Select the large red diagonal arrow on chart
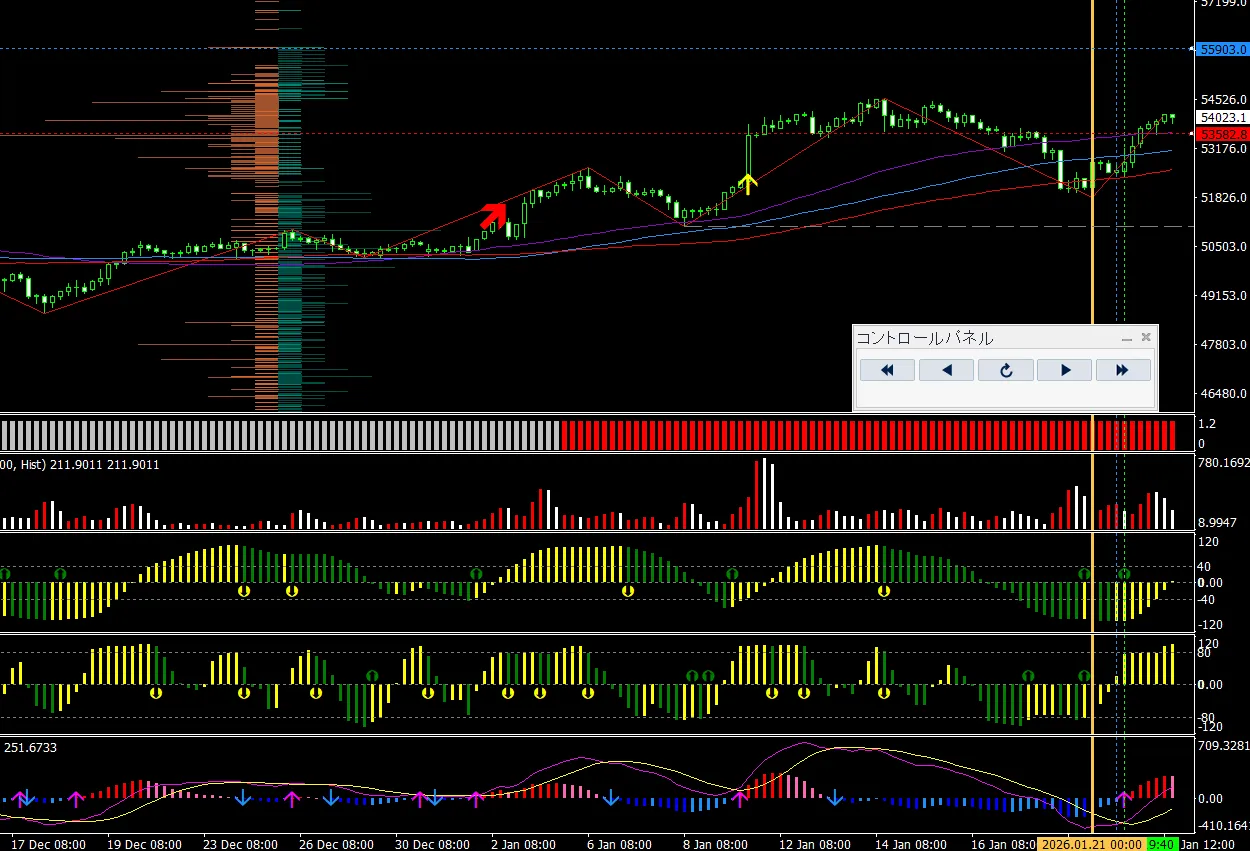 click(493, 215)
